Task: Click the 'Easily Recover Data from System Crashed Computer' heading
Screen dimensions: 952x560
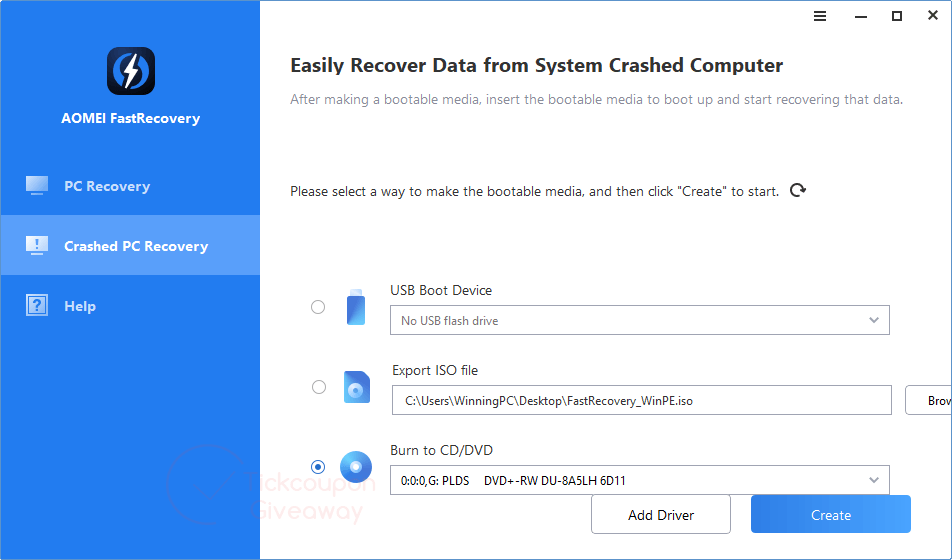Action: pyautogui.click(x=537, y=66)
